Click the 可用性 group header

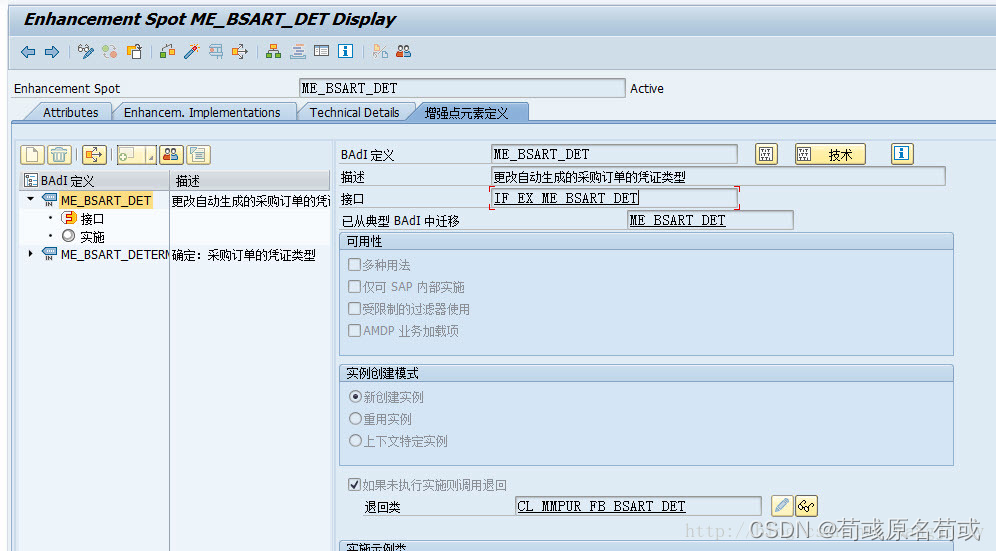click(647, 241)
